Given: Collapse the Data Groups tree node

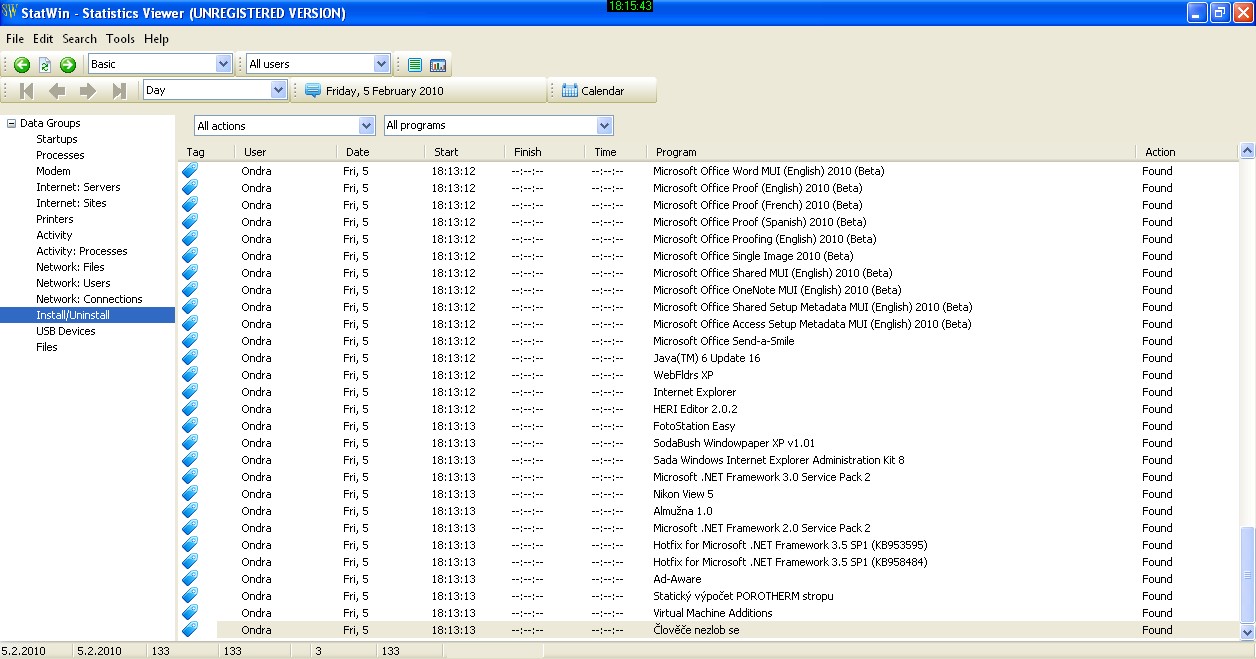Looking at the screenshot, I should (x=11, y=124).
